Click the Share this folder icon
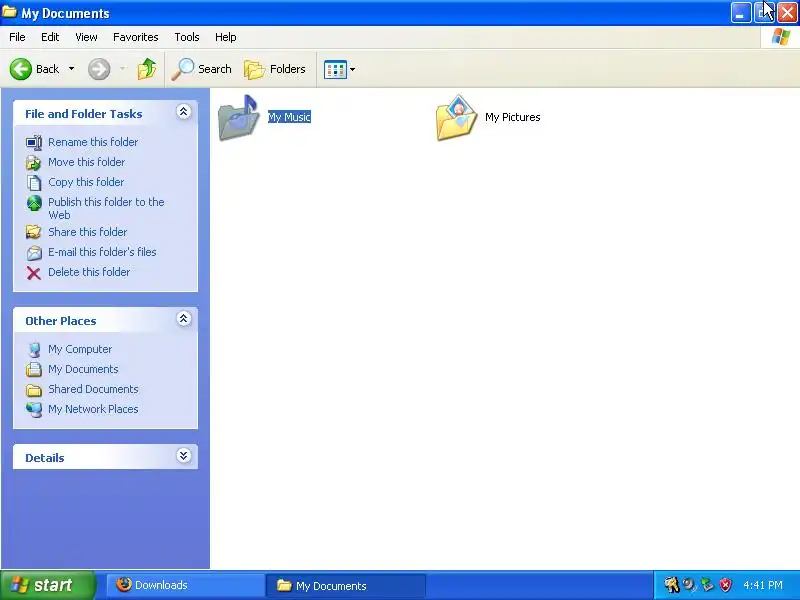Image resolution: width=800 pixels, height=600 pixels. [34, 232]
